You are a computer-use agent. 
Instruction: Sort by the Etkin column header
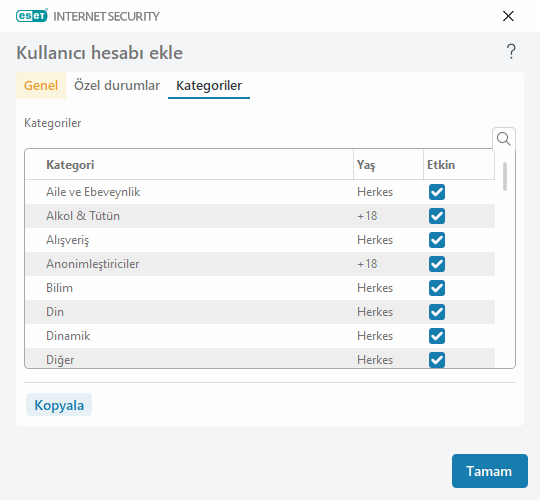click(459, 165)
